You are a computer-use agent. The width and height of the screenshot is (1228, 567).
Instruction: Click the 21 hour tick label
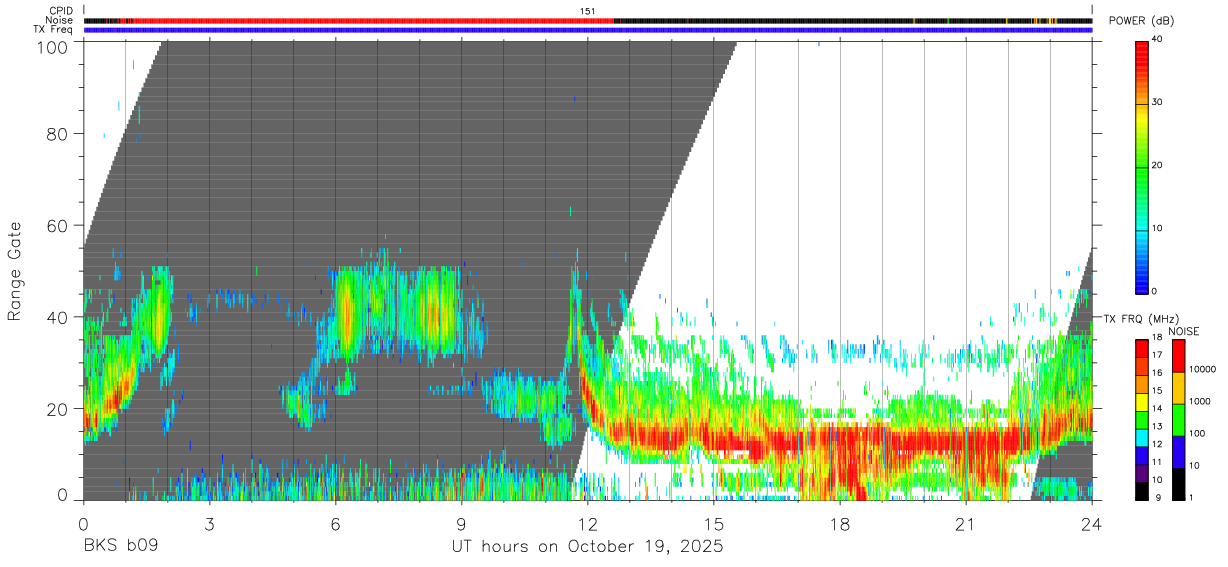[965, 524]
